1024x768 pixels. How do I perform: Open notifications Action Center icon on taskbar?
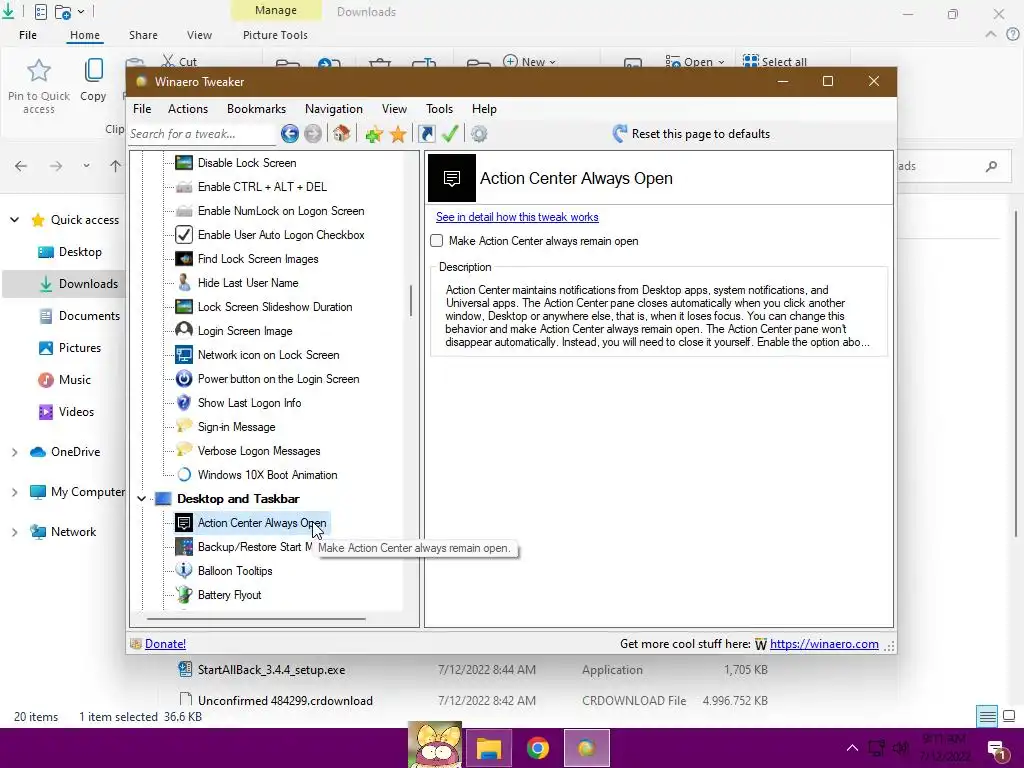(x=997, y=749)
